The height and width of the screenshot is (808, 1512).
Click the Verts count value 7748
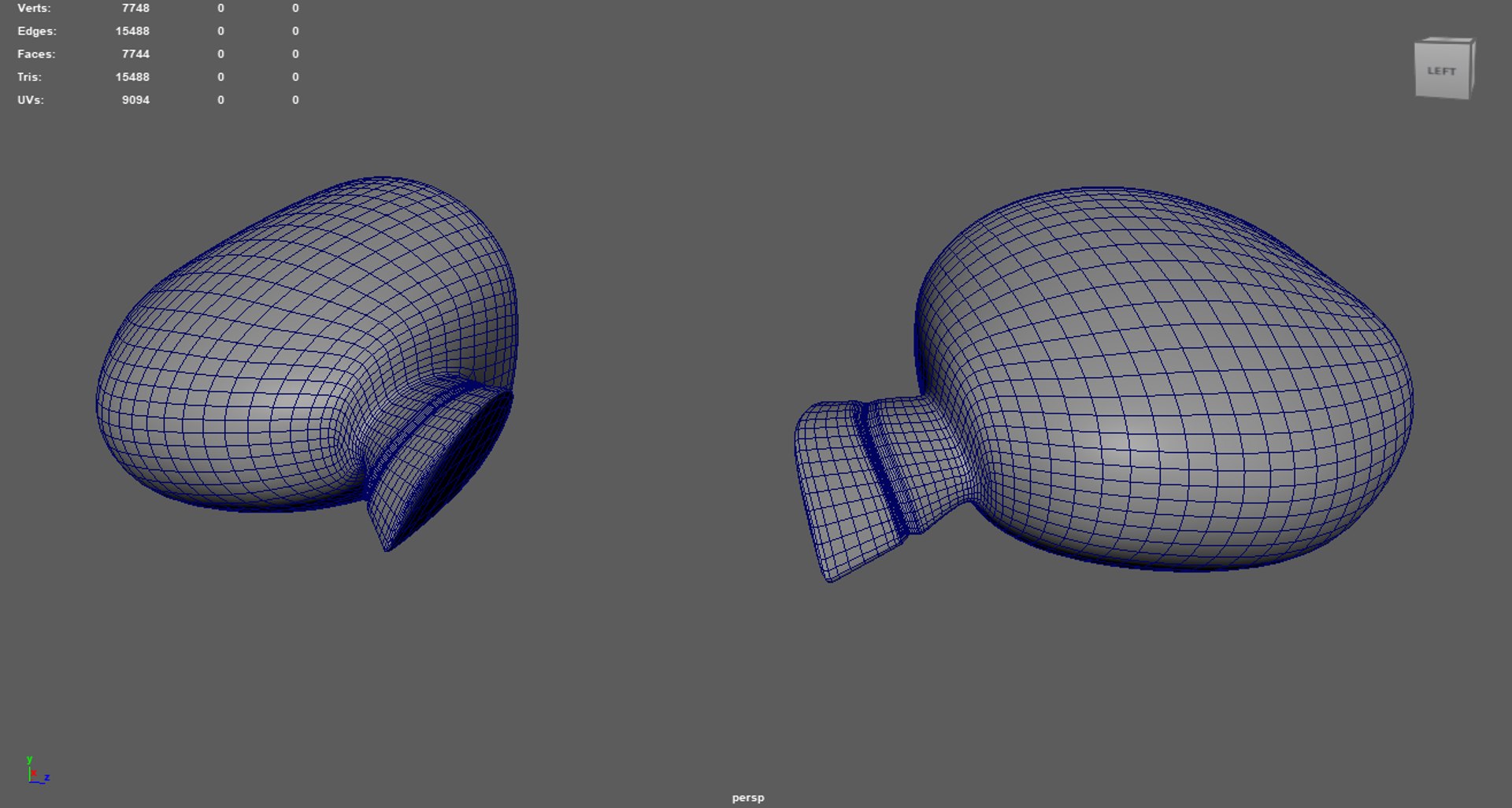pos(135,8)
